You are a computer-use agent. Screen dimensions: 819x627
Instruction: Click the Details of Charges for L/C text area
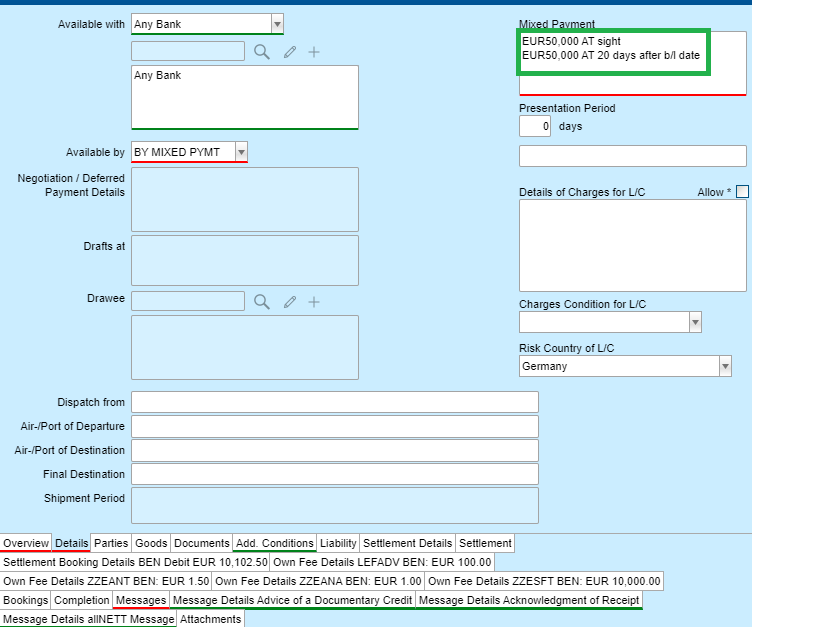[633, 246]
